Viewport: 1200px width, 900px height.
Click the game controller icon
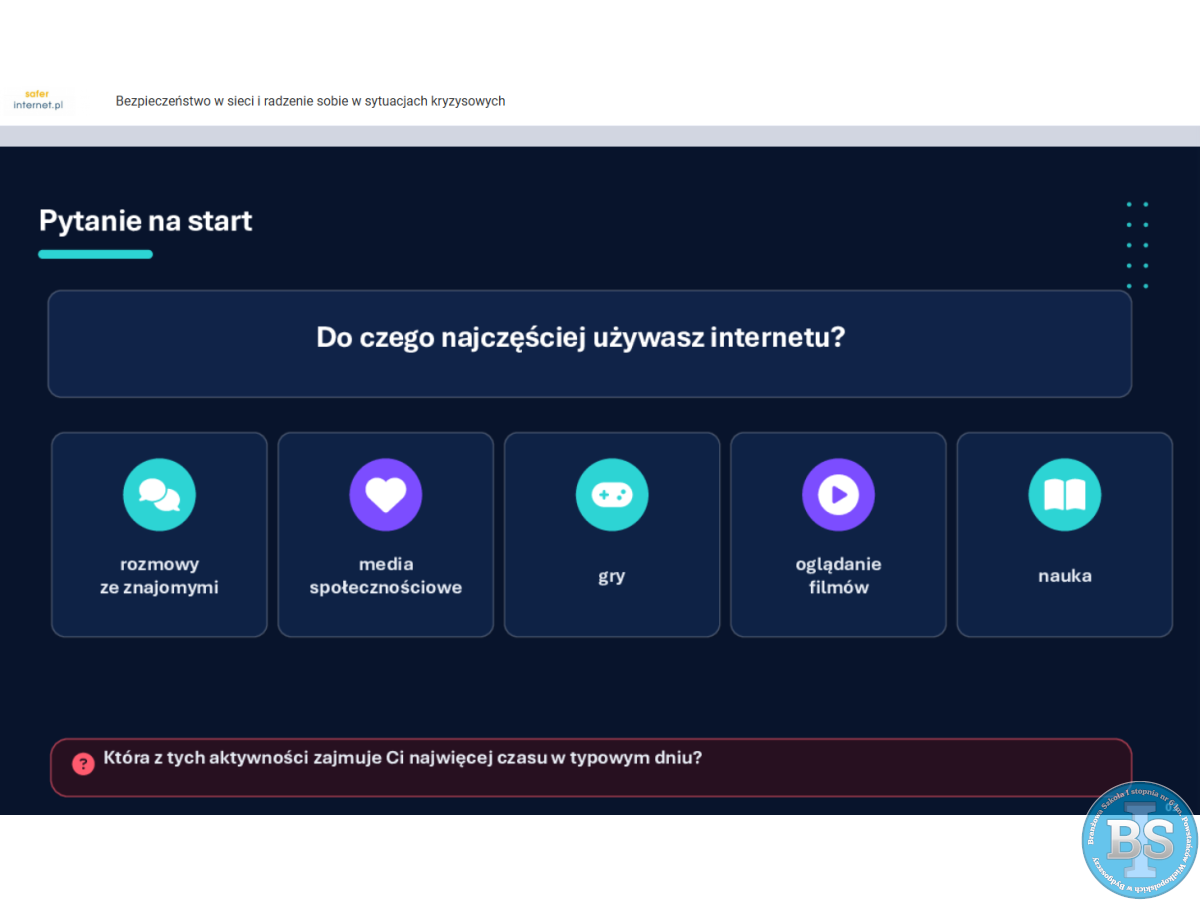pyautogui.click(x=612, y=494)
